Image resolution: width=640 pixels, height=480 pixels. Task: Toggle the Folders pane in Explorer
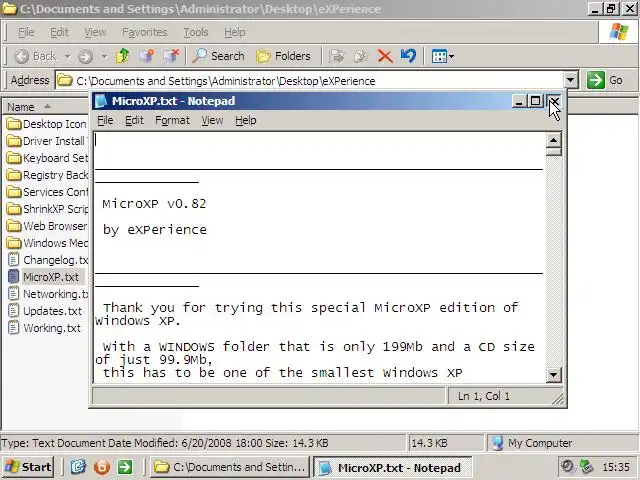click(x=283, y=56)
